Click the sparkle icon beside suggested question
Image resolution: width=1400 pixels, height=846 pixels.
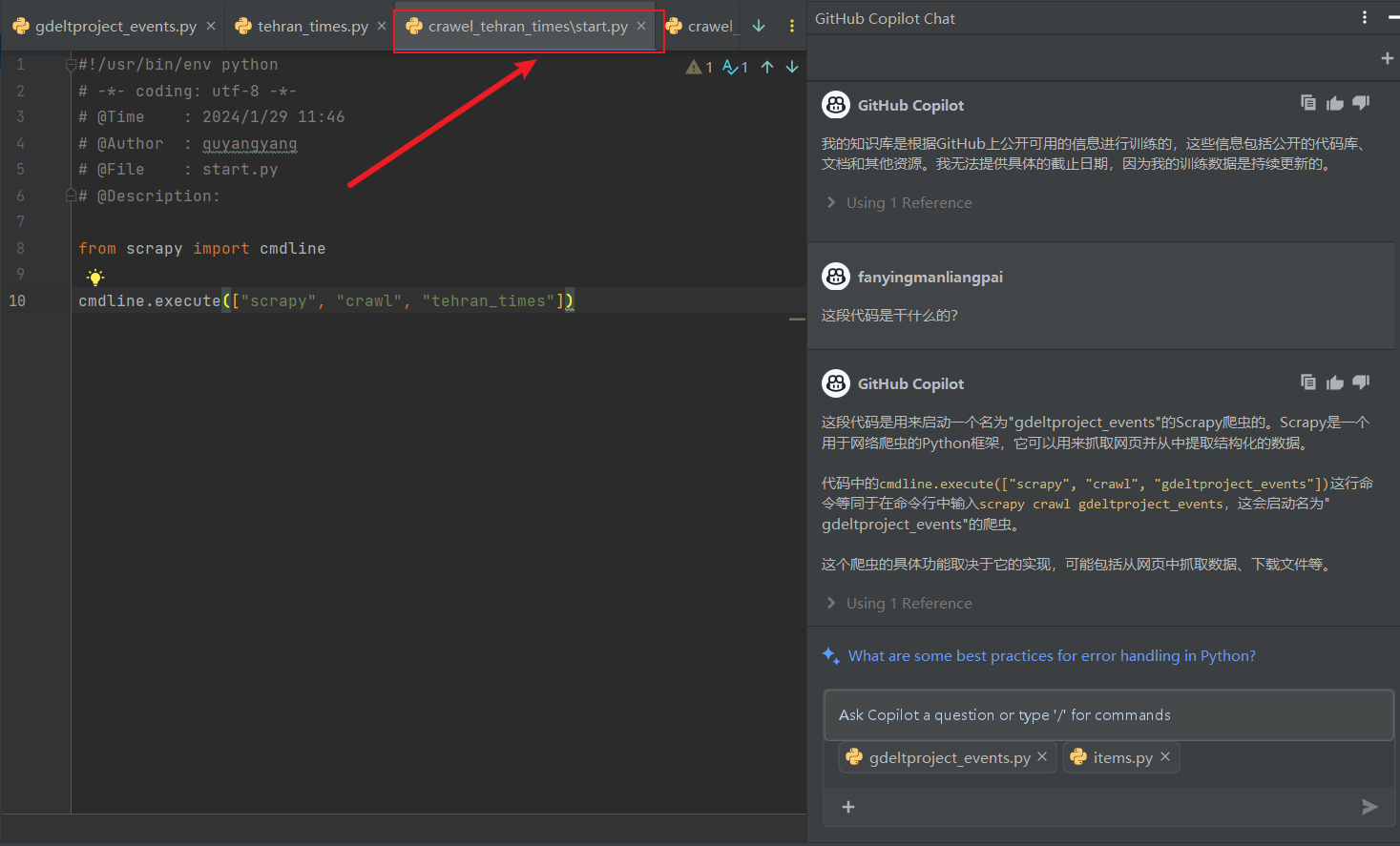(x=831, y=656)
